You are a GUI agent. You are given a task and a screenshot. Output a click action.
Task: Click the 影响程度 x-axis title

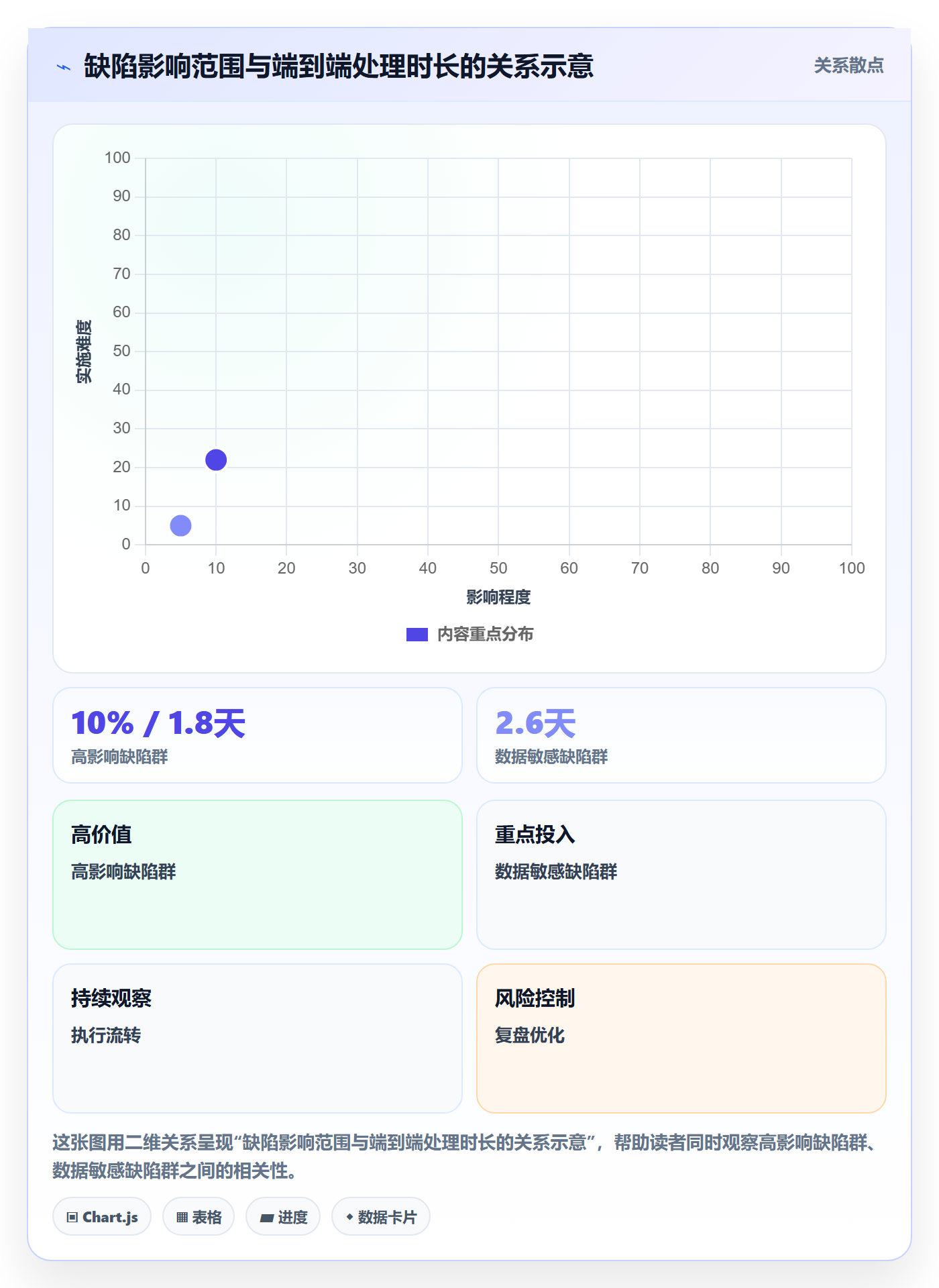(x=498, y=597)
